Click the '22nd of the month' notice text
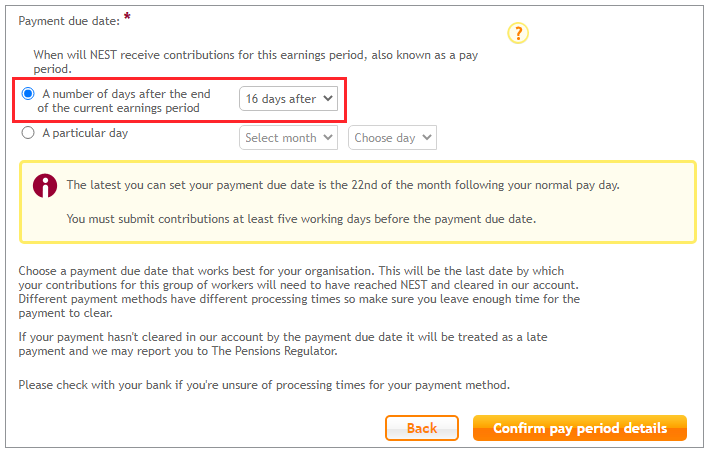The image size is (708, 452). (x=401, y=185)
